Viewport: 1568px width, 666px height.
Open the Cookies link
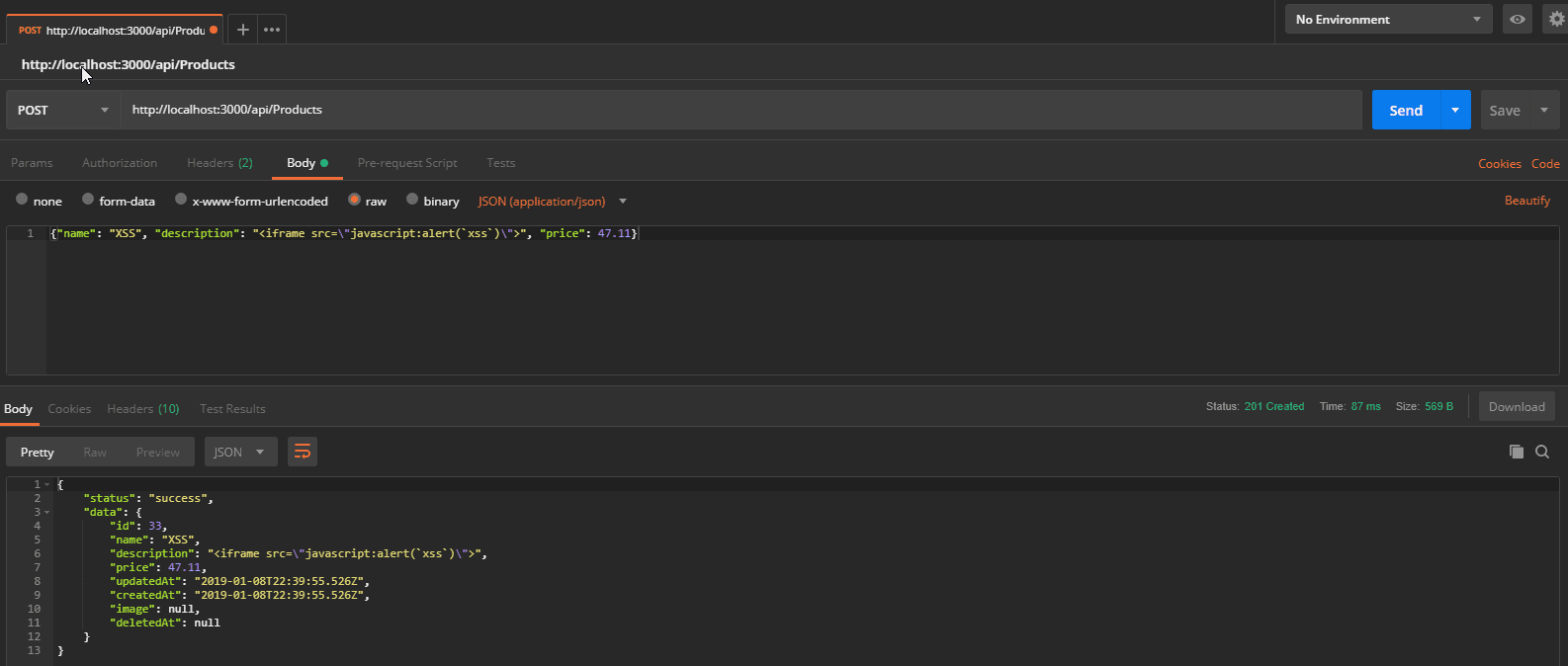[x=1500, y=164]
